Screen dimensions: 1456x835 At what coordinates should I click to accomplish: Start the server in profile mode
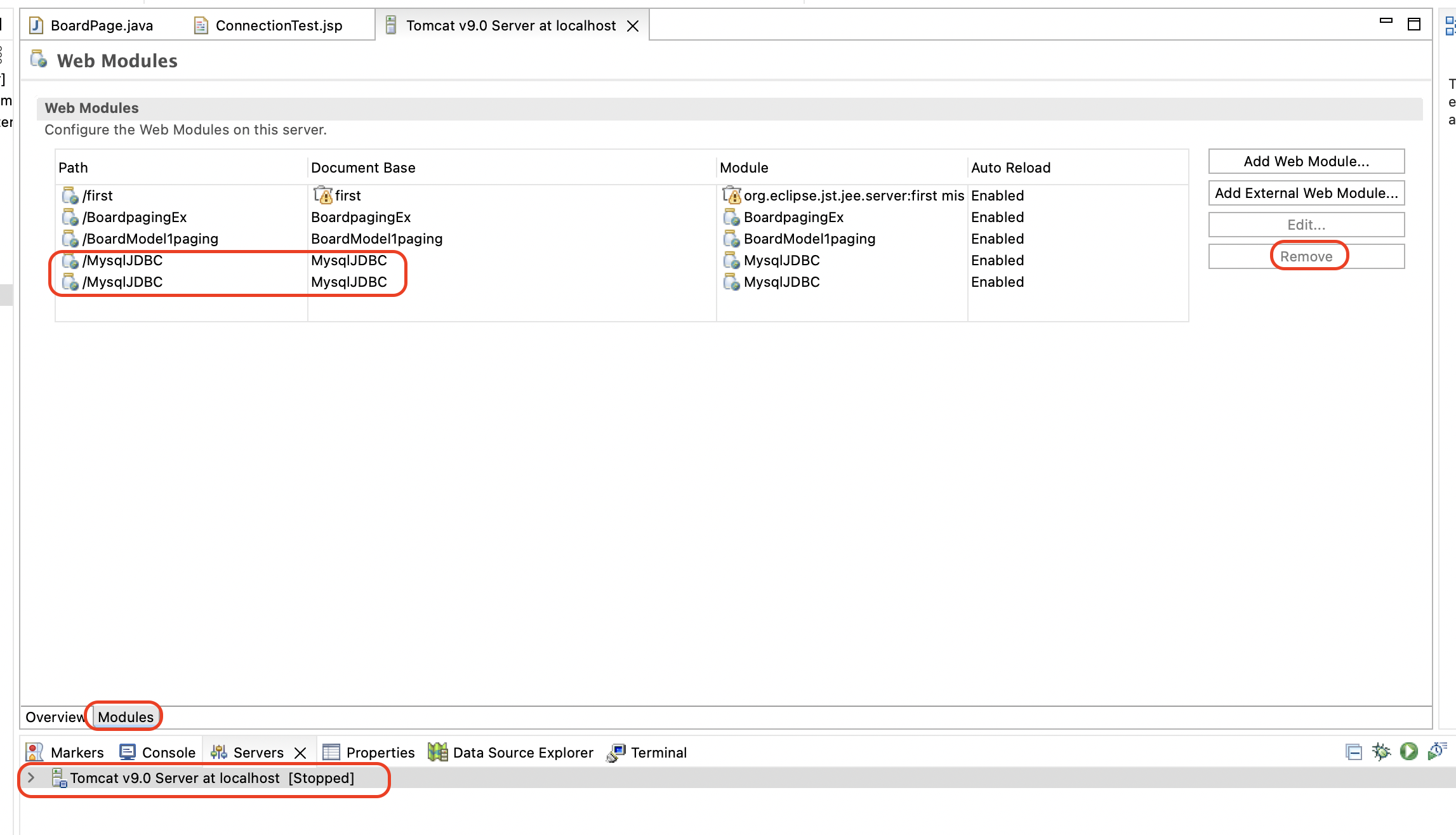[x=1437, y=752]
